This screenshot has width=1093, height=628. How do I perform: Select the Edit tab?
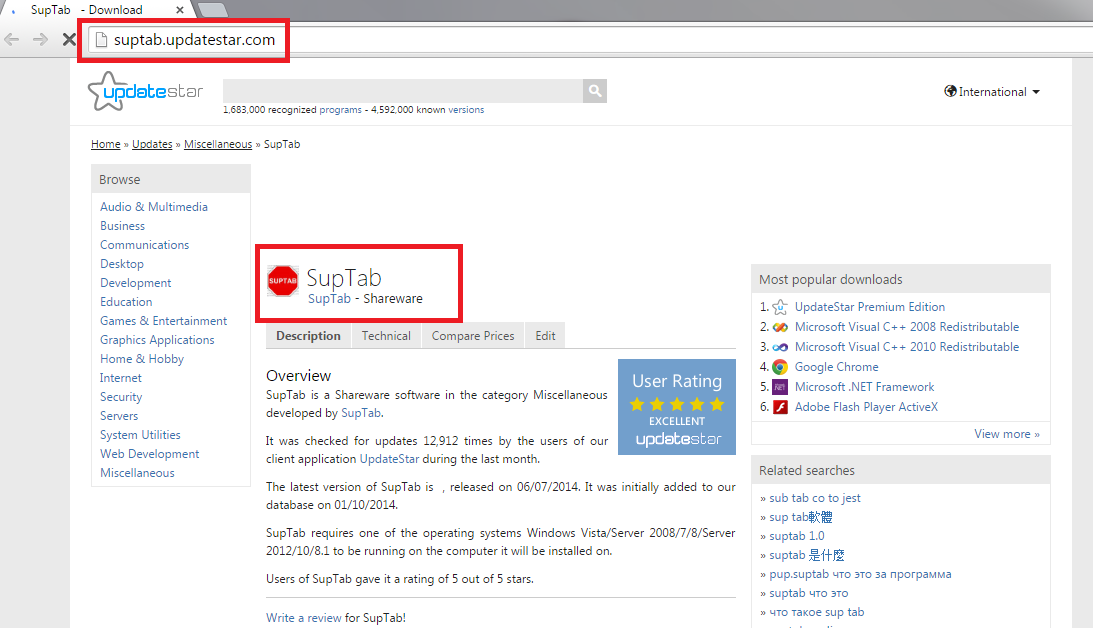(545, 336)
